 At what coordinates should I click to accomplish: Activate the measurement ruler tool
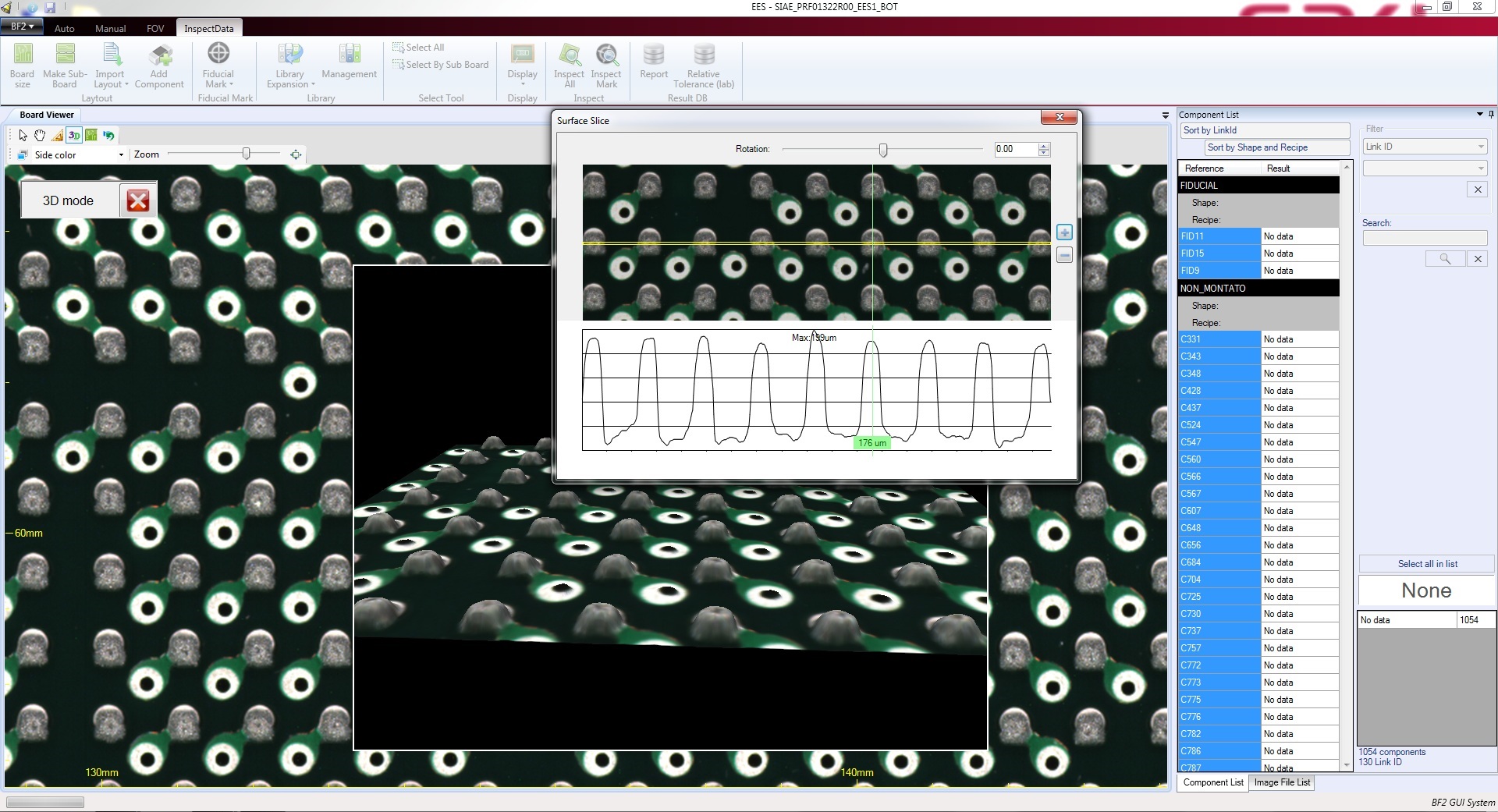click(x=57, y=136)
